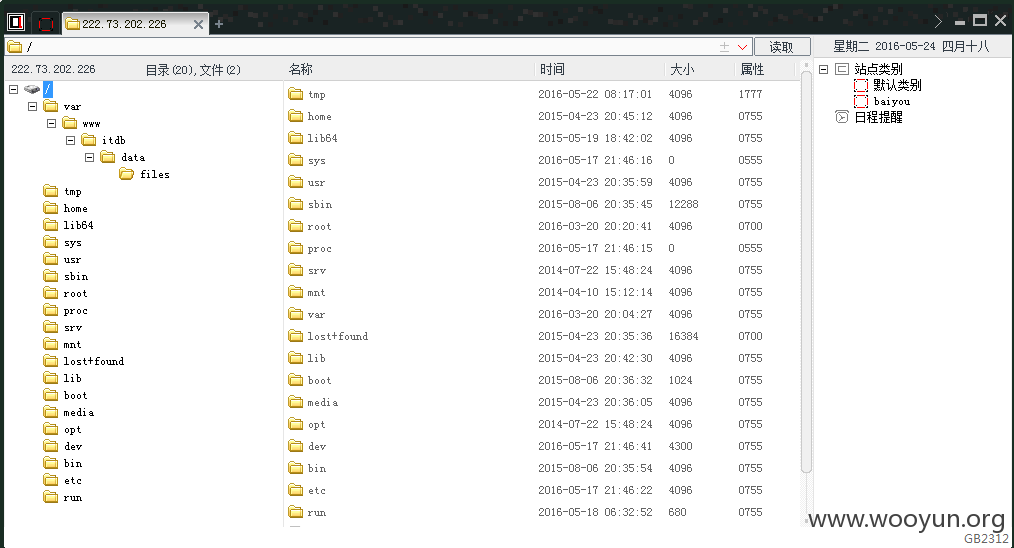
Task: Sort by 属性 column header
Action: click(x=752, y=69)
